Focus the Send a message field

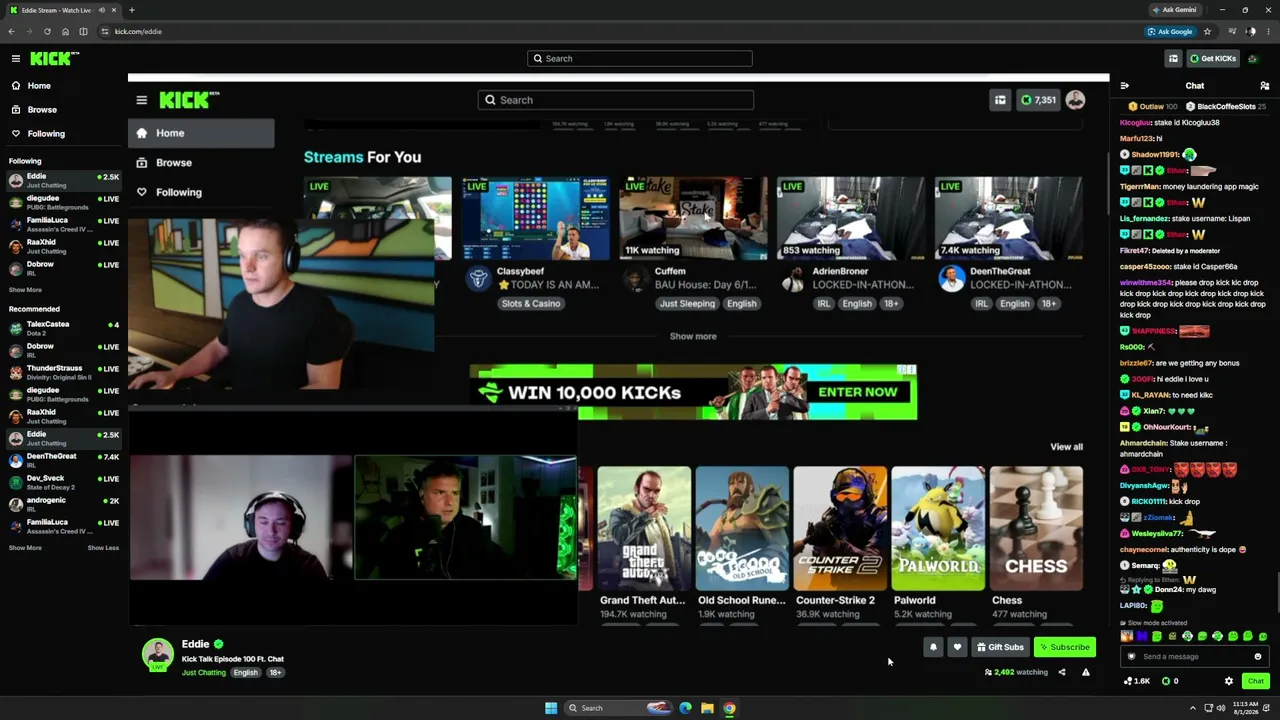(x=1194, y=657)
